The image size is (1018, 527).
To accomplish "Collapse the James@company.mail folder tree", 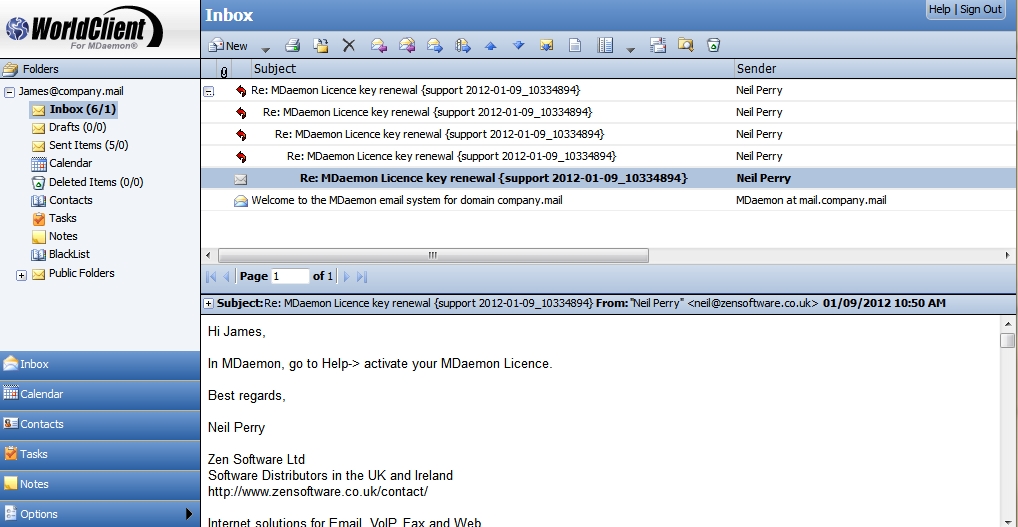I will [x=9, y=91].
